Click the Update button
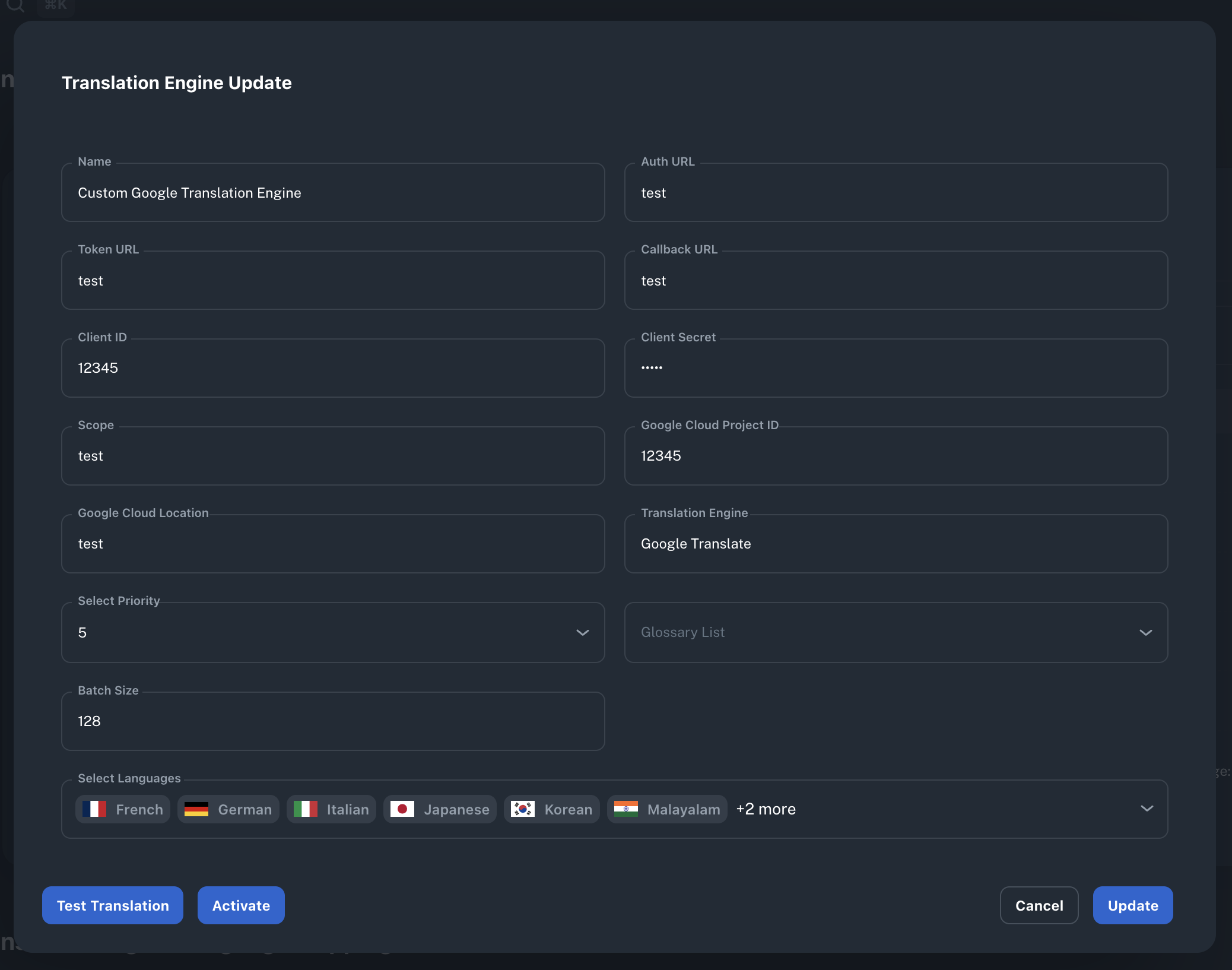 (1133, 905)
